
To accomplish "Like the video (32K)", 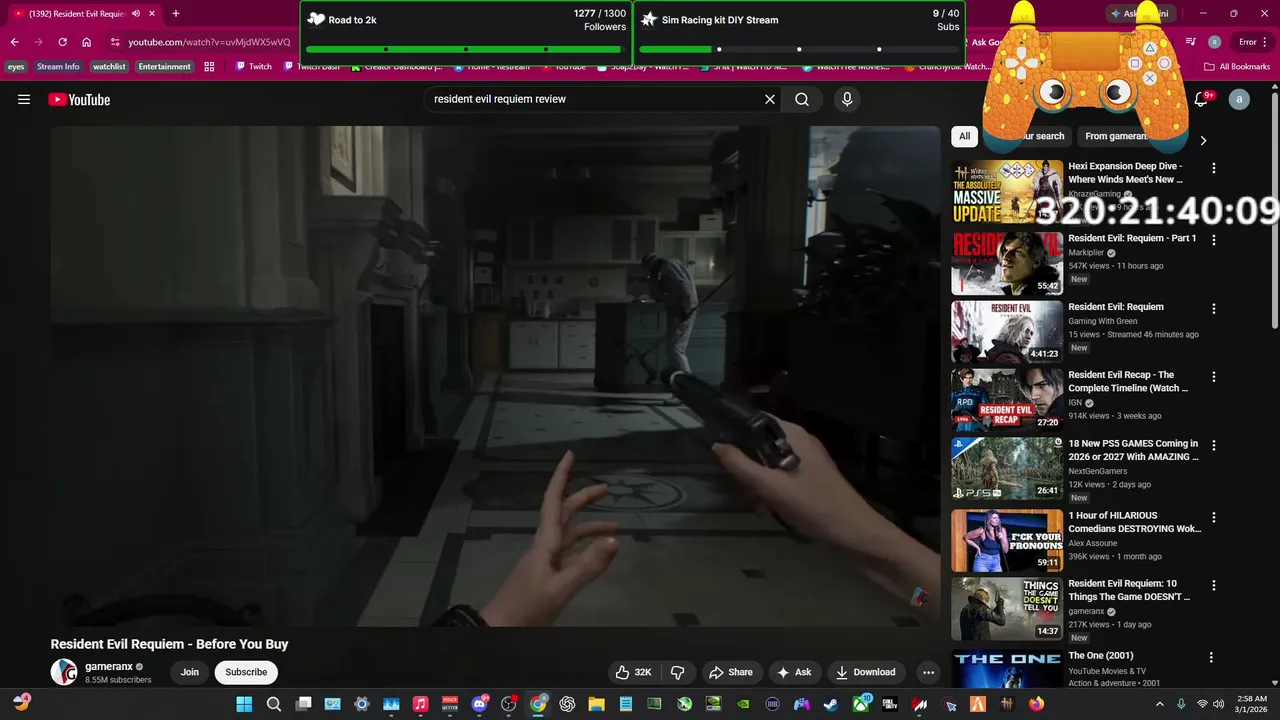I will 634,672.
